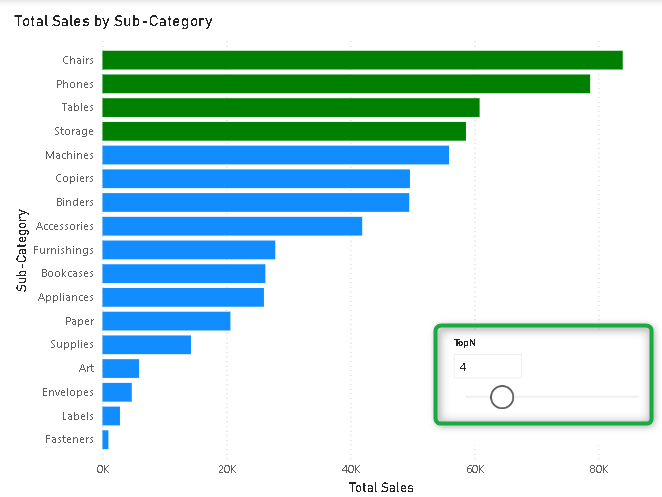The height and width of the screenshot is (497, 662).
Task: Select the Bookcases bar
Action: [184, 273]
